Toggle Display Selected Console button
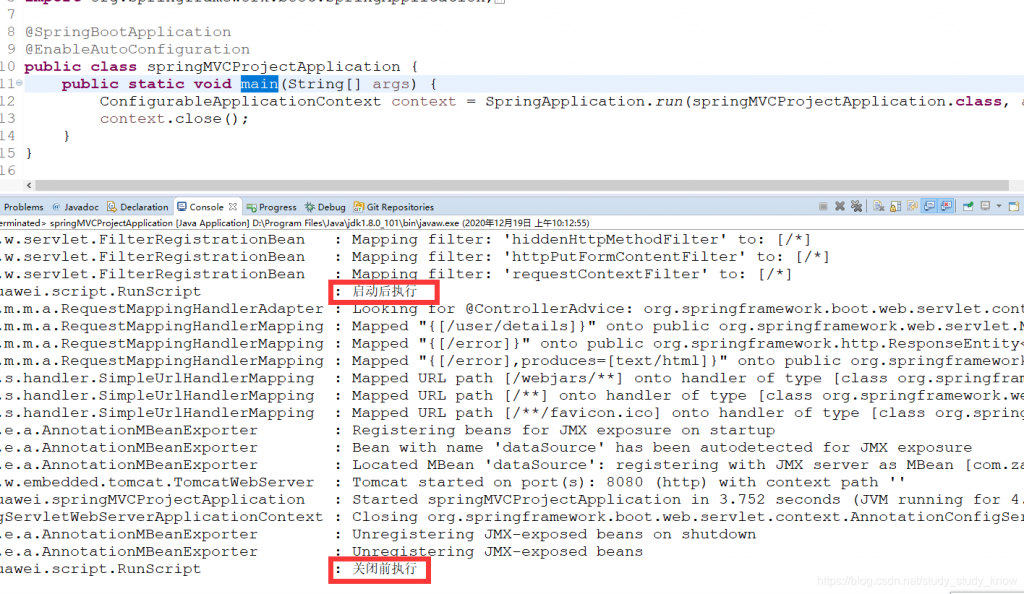The height and width of the screenshot is (594, 1024). [985, 206]
